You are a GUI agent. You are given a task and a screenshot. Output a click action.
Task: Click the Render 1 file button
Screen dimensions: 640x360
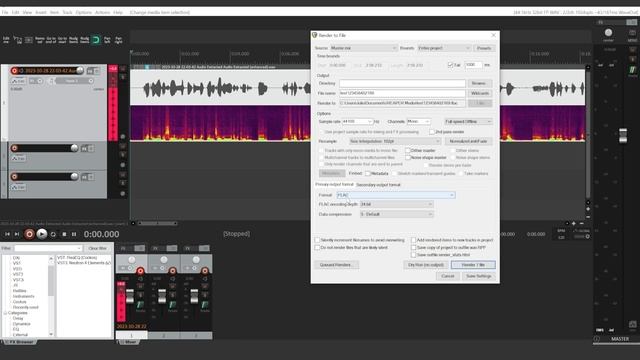pos(473,265)
